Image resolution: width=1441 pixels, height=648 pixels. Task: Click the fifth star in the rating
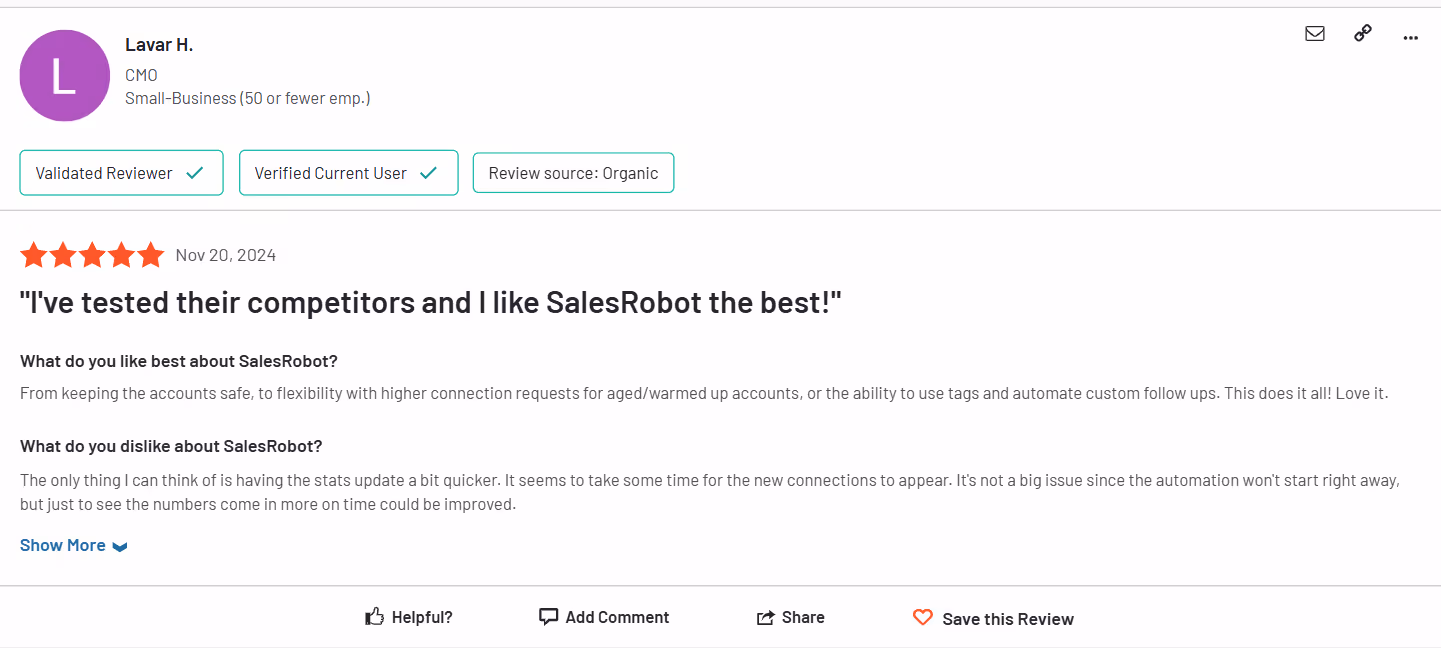tap(150, 254)
